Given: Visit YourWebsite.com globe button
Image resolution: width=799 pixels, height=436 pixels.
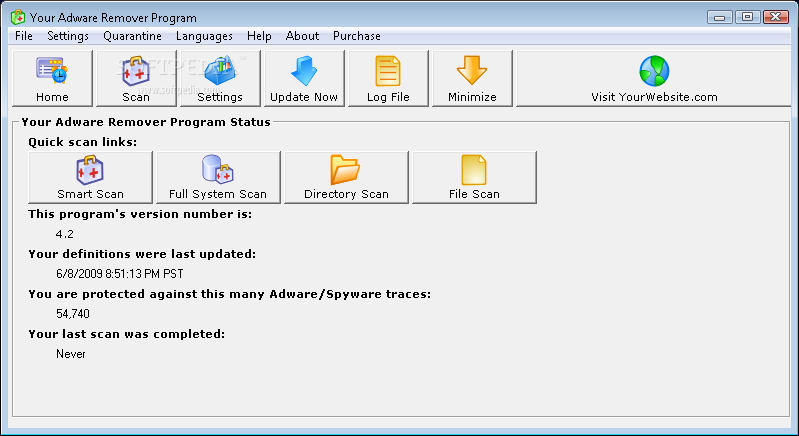Looking at the screenshot, I should (654, 78).
